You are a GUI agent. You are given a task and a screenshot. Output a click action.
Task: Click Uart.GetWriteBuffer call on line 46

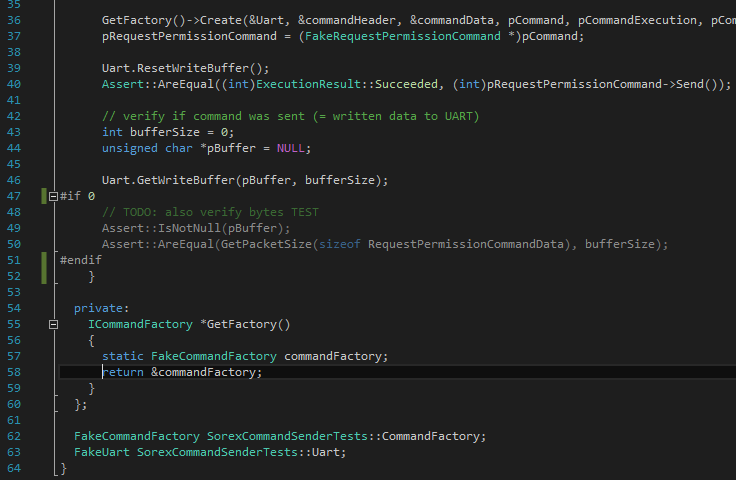point(245,180)
